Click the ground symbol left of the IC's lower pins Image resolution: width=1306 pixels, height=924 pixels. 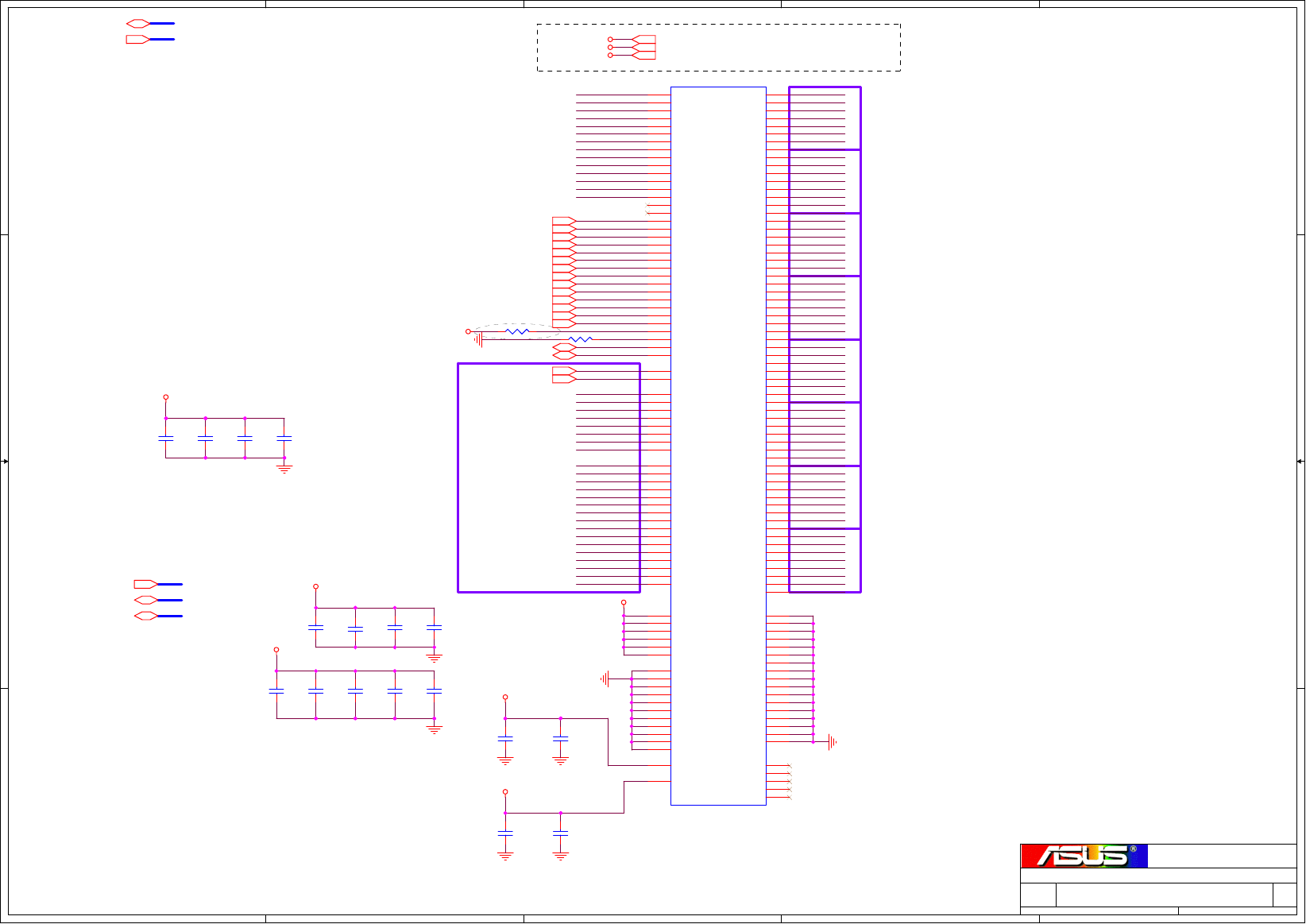[x=605, y=679]
